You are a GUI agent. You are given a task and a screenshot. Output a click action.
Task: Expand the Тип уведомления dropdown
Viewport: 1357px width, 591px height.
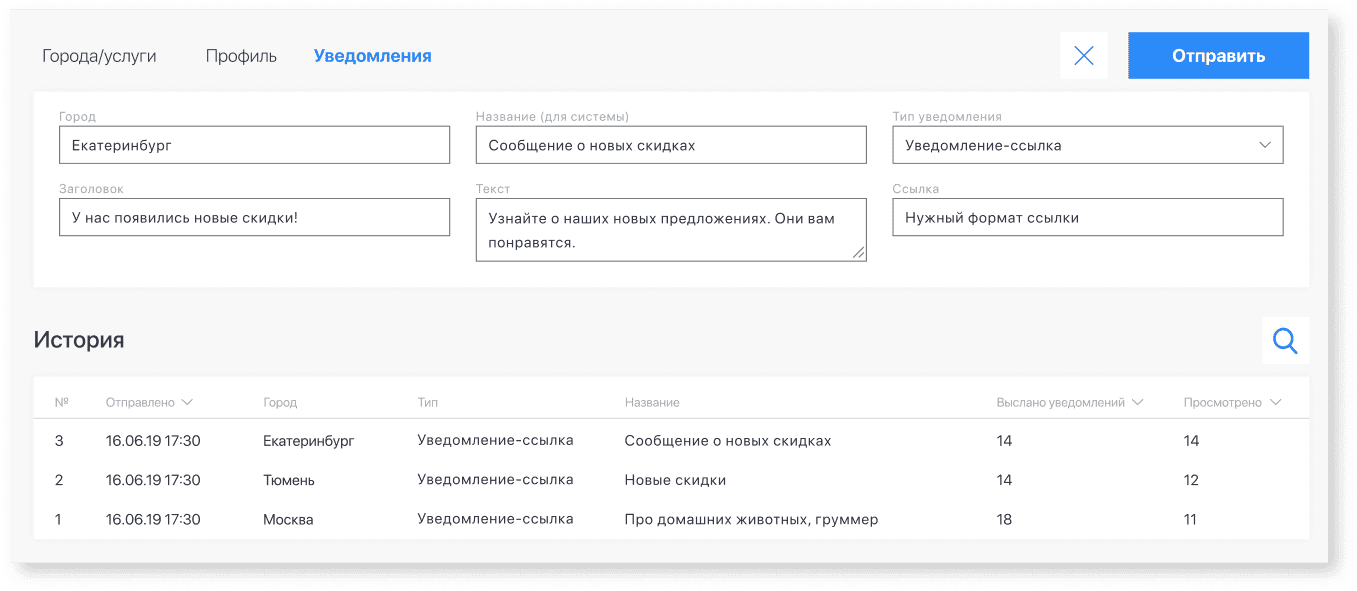tap(1087, 145)
